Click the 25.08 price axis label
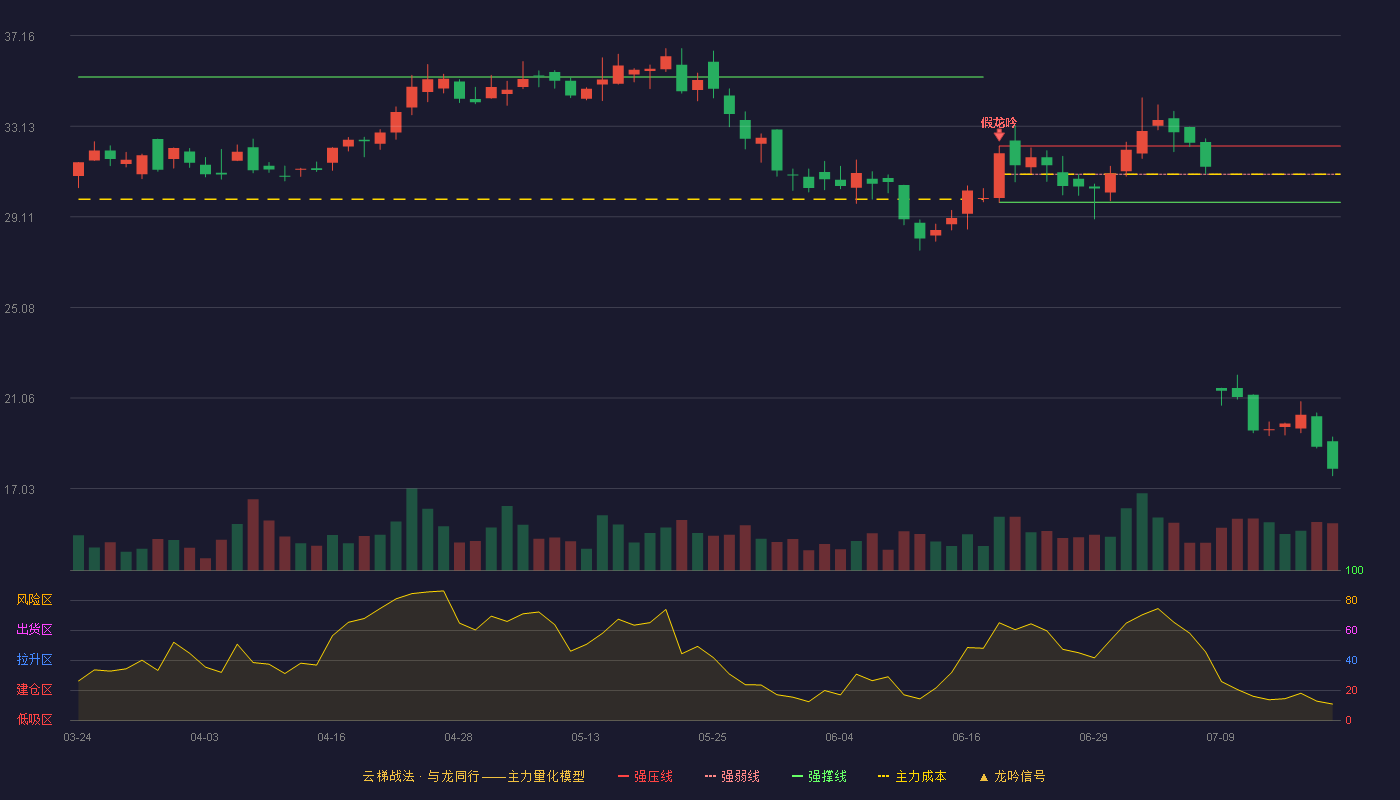Screen dimensions: 1400x800 (19, 308)
